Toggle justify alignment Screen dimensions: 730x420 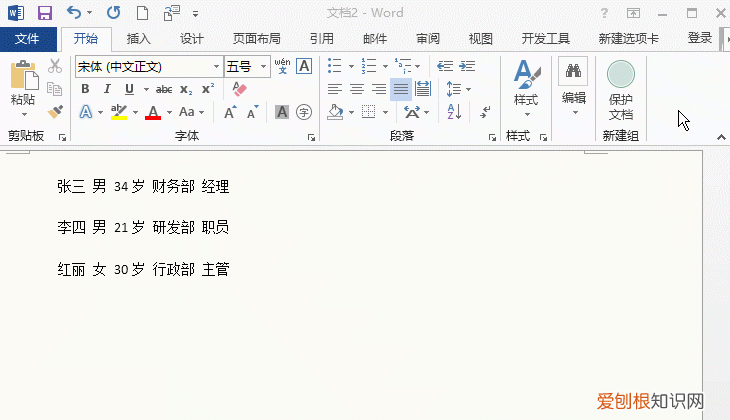click(401, 89)
